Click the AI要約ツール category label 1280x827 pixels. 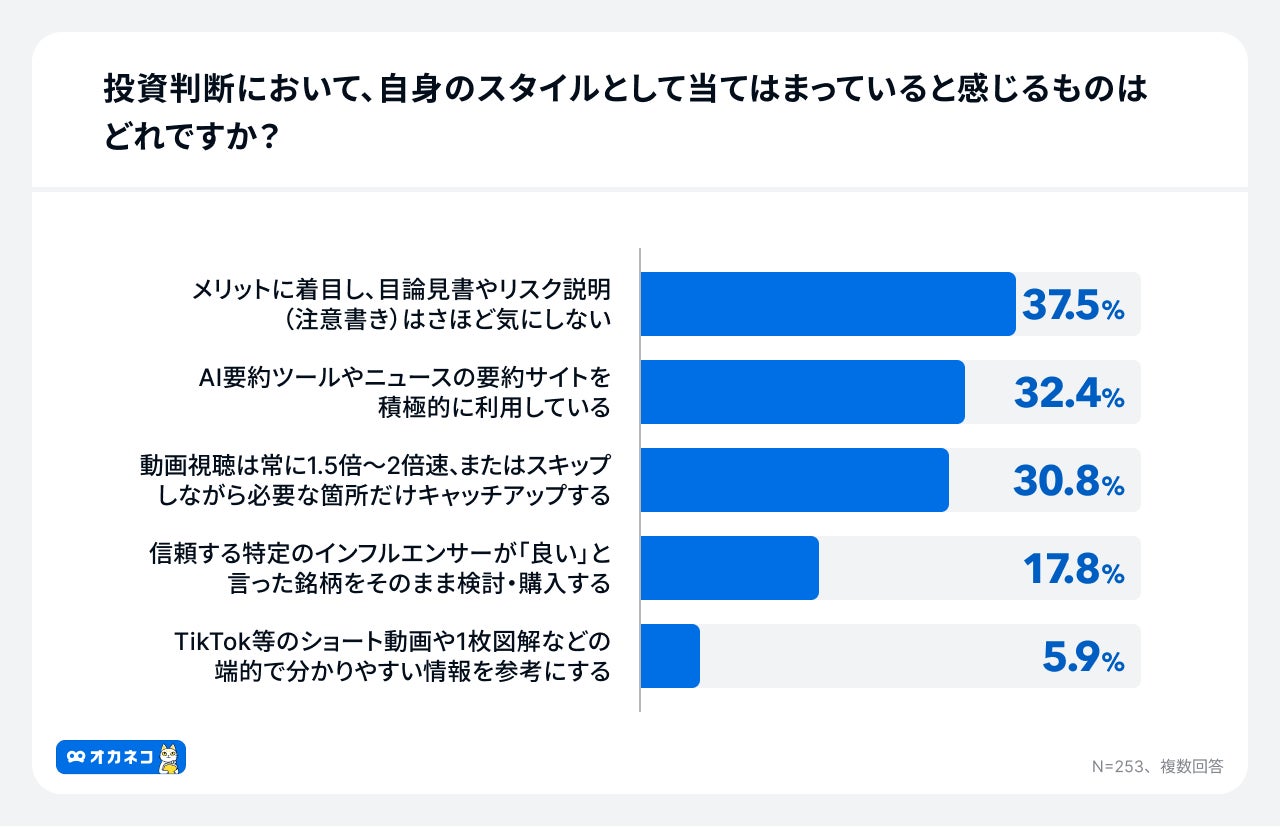pos(403,392)
